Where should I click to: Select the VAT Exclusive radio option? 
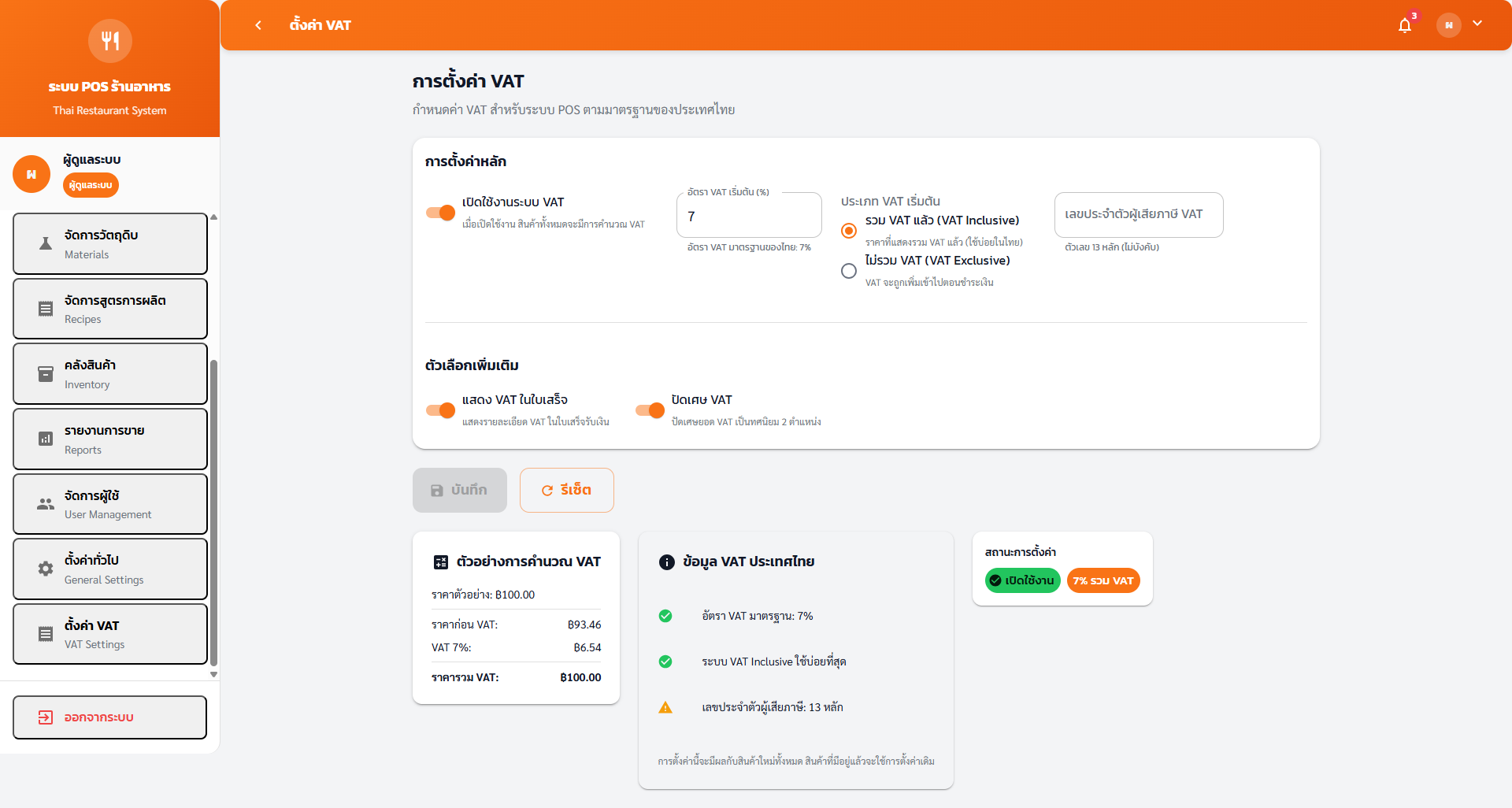(848, 271)
